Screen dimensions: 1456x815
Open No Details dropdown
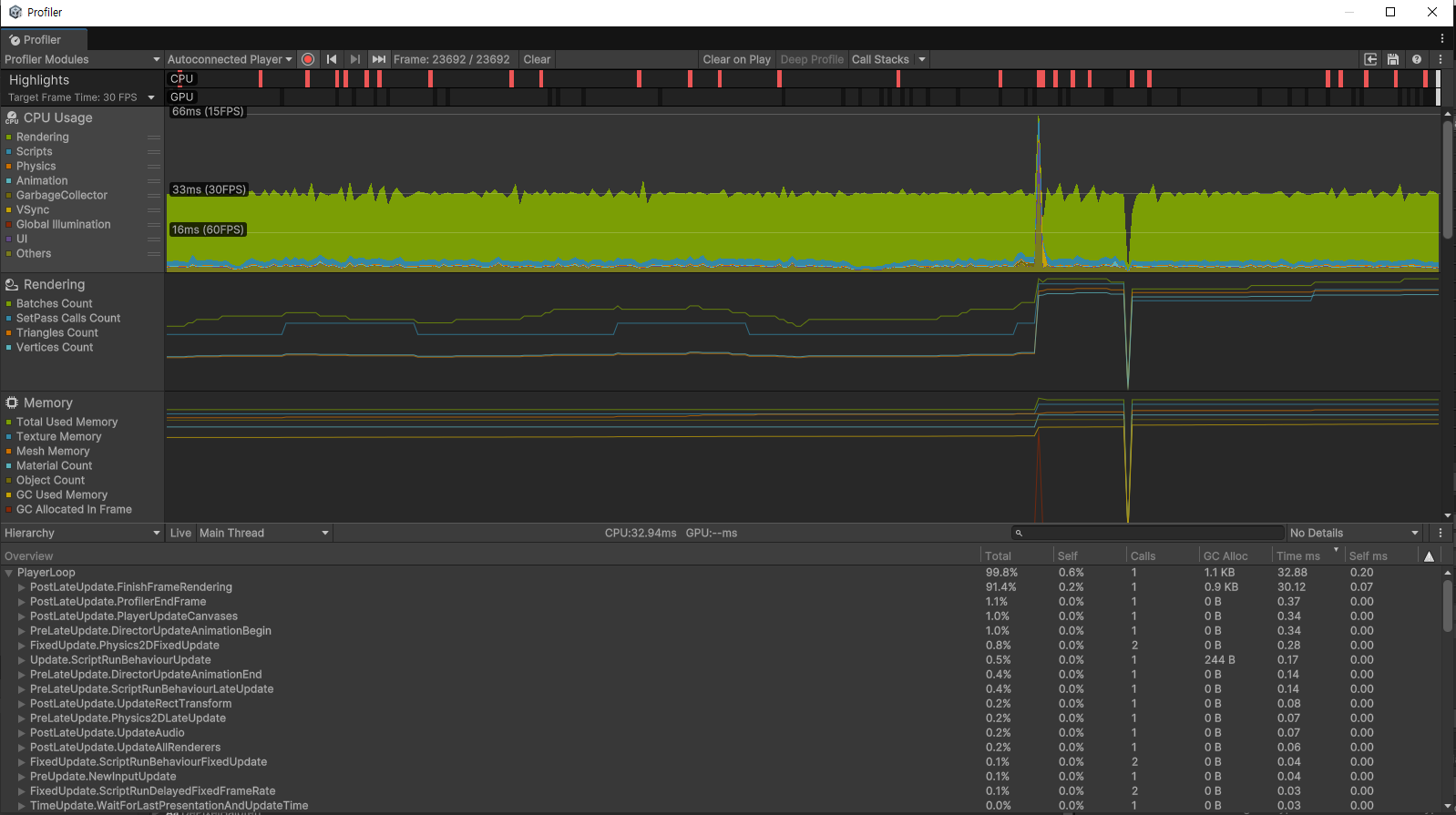coord(1355,533)
